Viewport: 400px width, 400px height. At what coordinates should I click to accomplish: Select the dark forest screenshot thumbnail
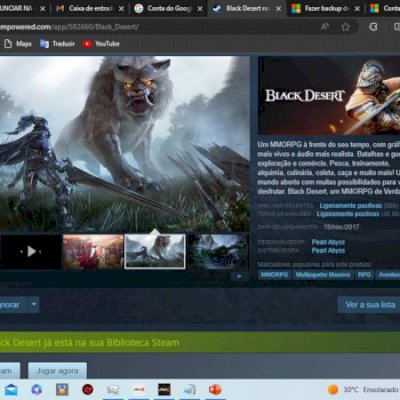218,251
